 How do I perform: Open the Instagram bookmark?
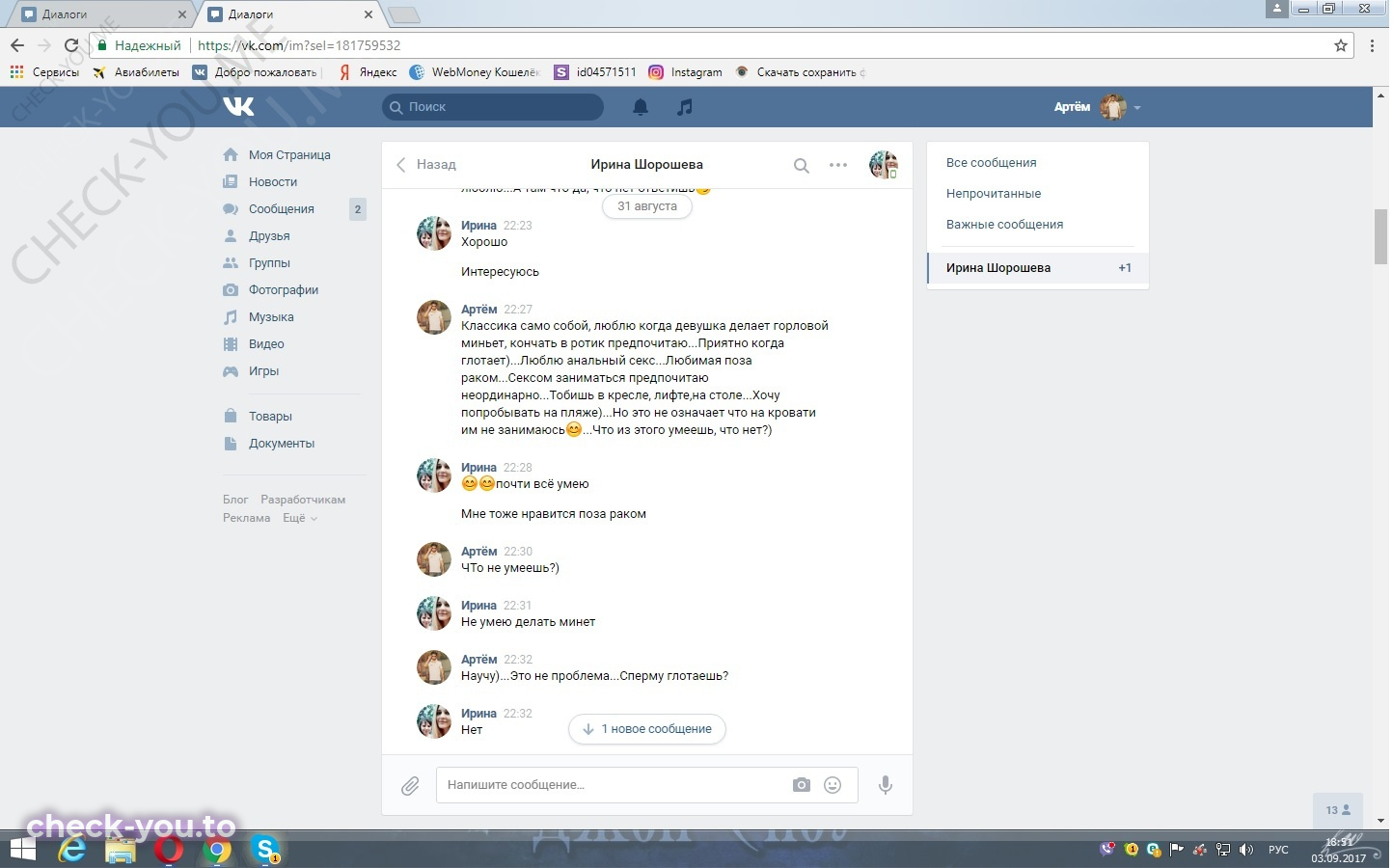[x=686, y=72]
